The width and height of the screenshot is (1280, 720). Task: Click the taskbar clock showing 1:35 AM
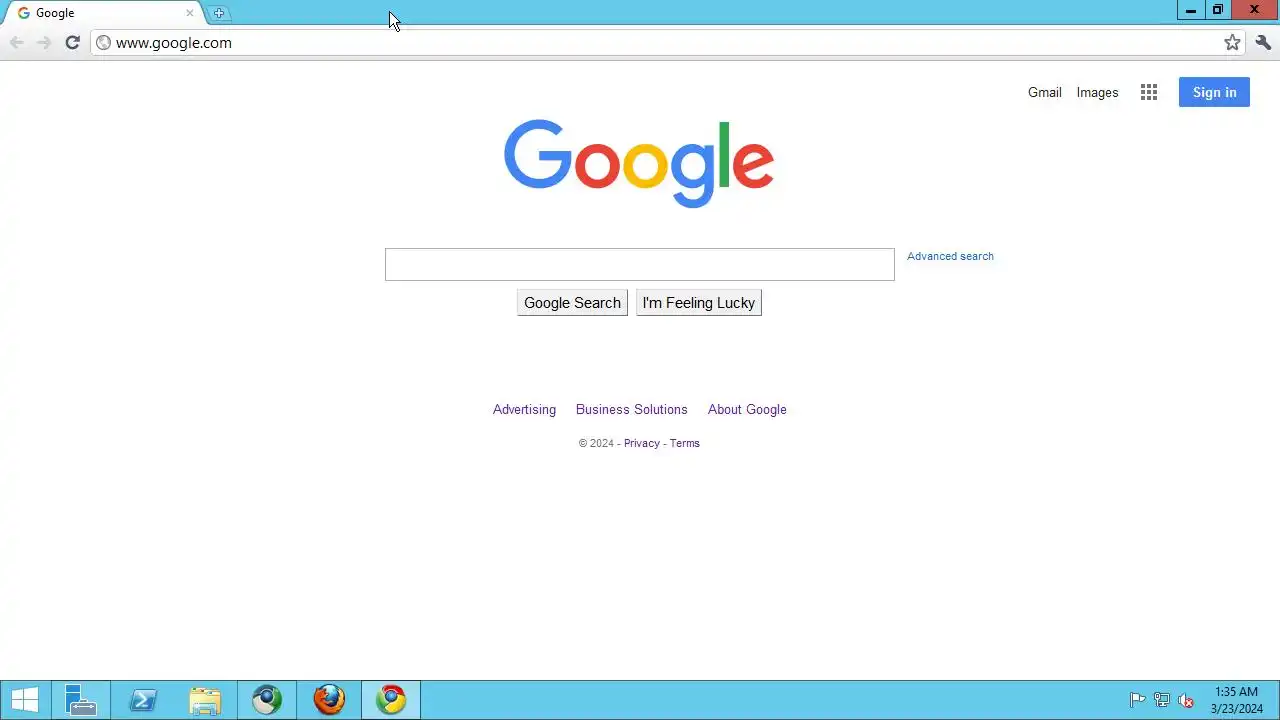(1236, 700)
